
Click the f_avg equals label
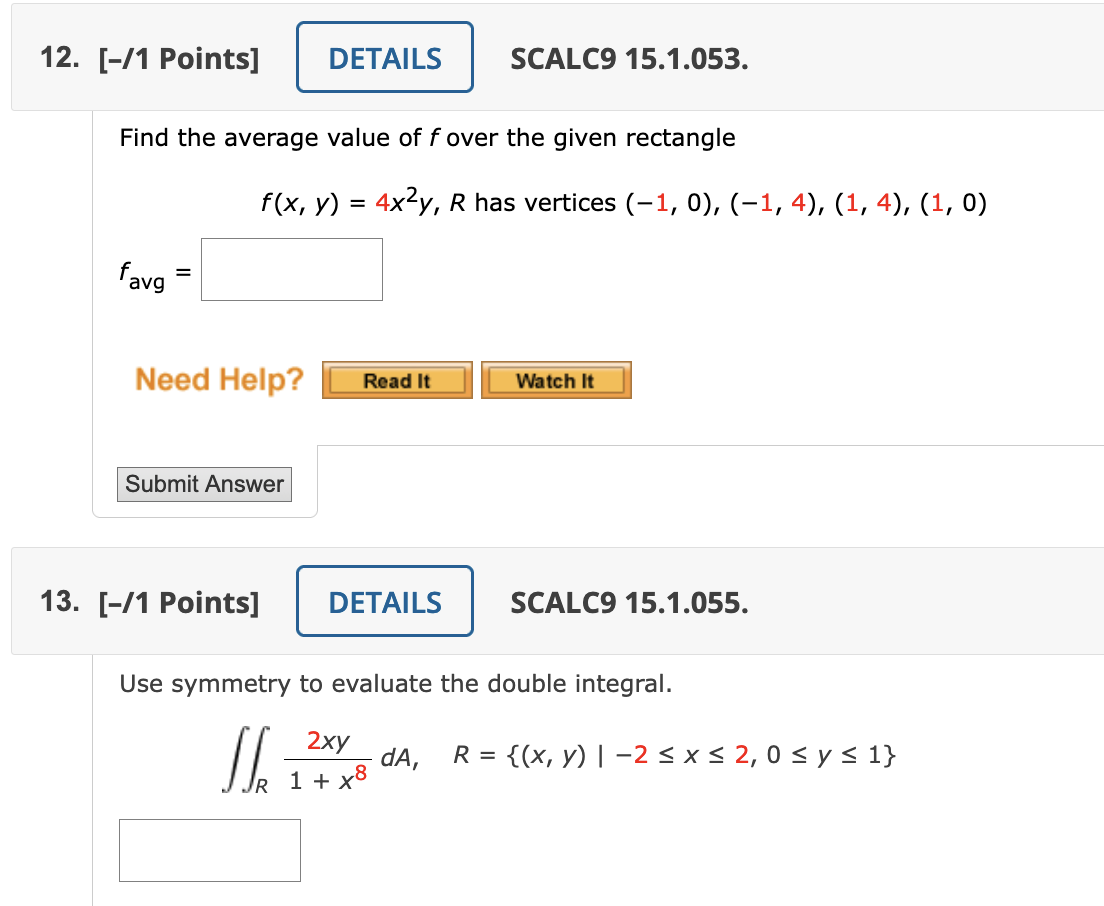pyautogui.click(x=152, y=272)
